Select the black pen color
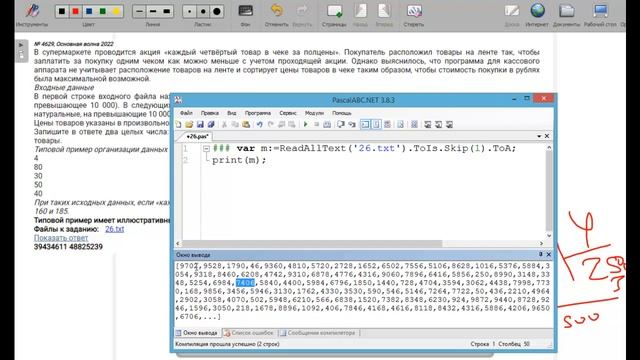The image size is (640, 360). (x=62, y=11)
